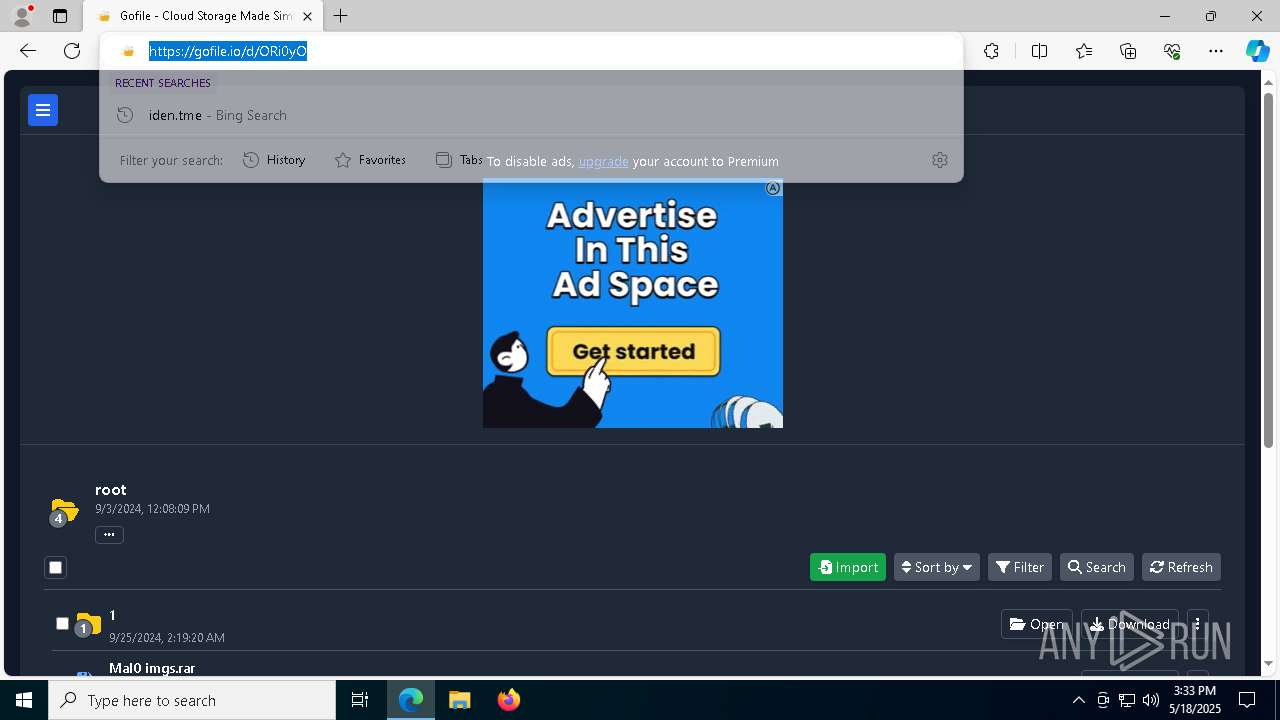This screenshot has height=720, width=1280.
Task: Go back to the previous page
Action: coord(28,51)
